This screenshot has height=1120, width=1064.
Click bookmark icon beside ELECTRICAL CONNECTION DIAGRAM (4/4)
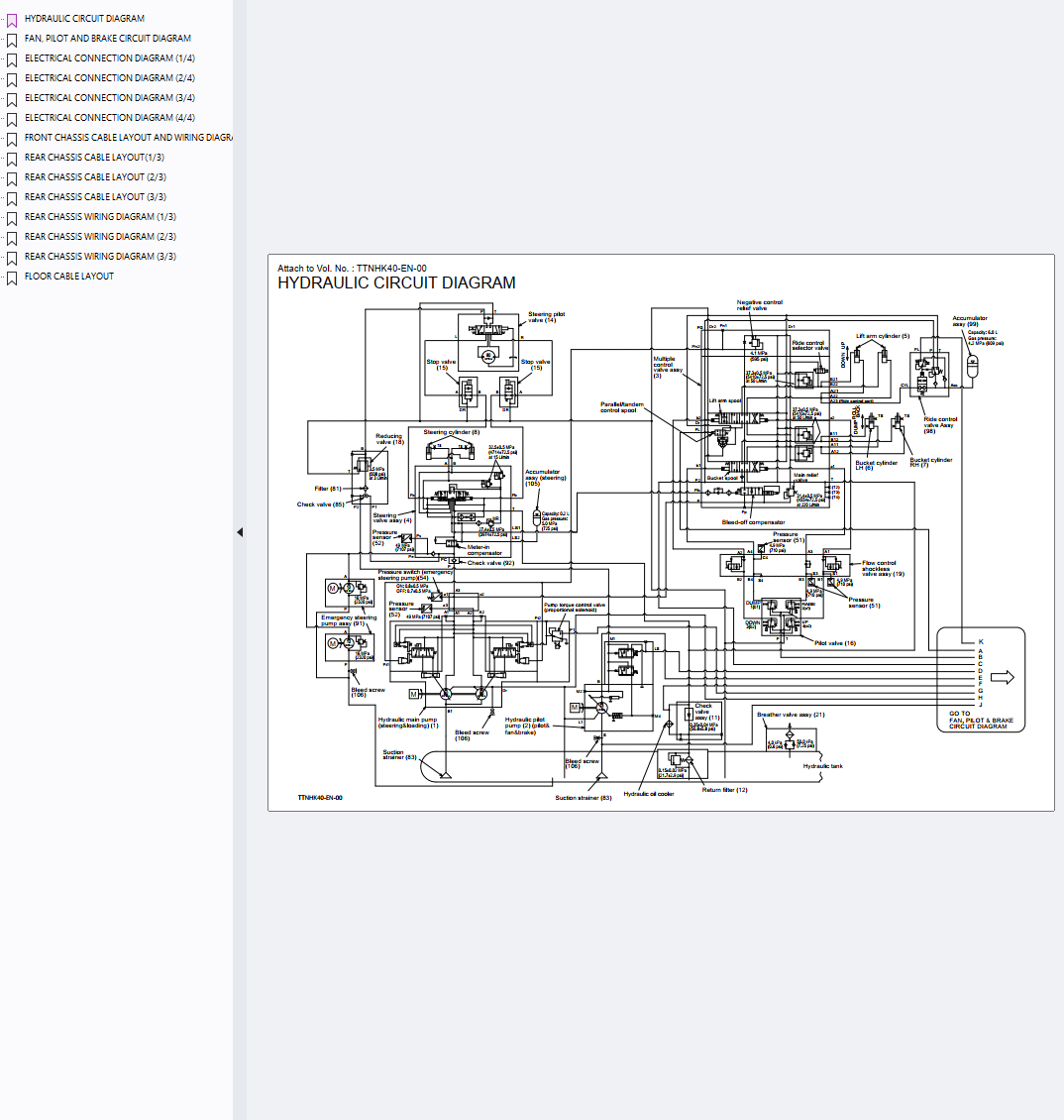click(12, 120)
